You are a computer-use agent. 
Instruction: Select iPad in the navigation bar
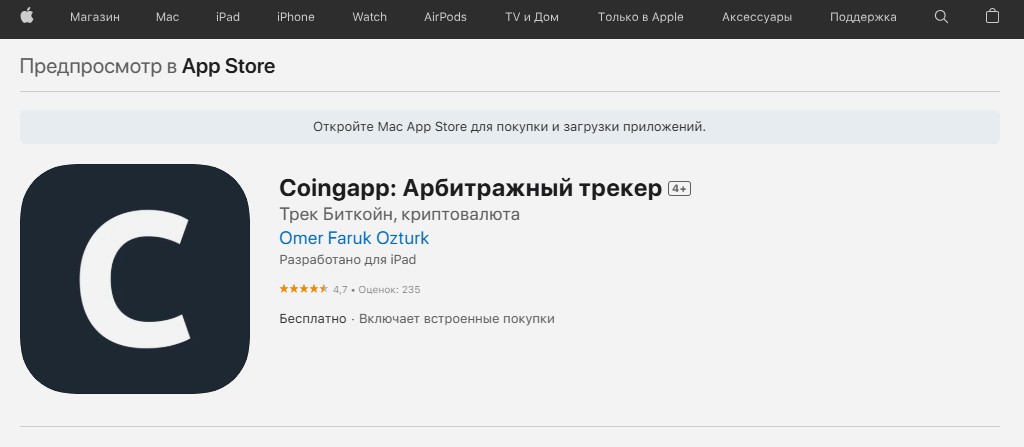(227, 17)
